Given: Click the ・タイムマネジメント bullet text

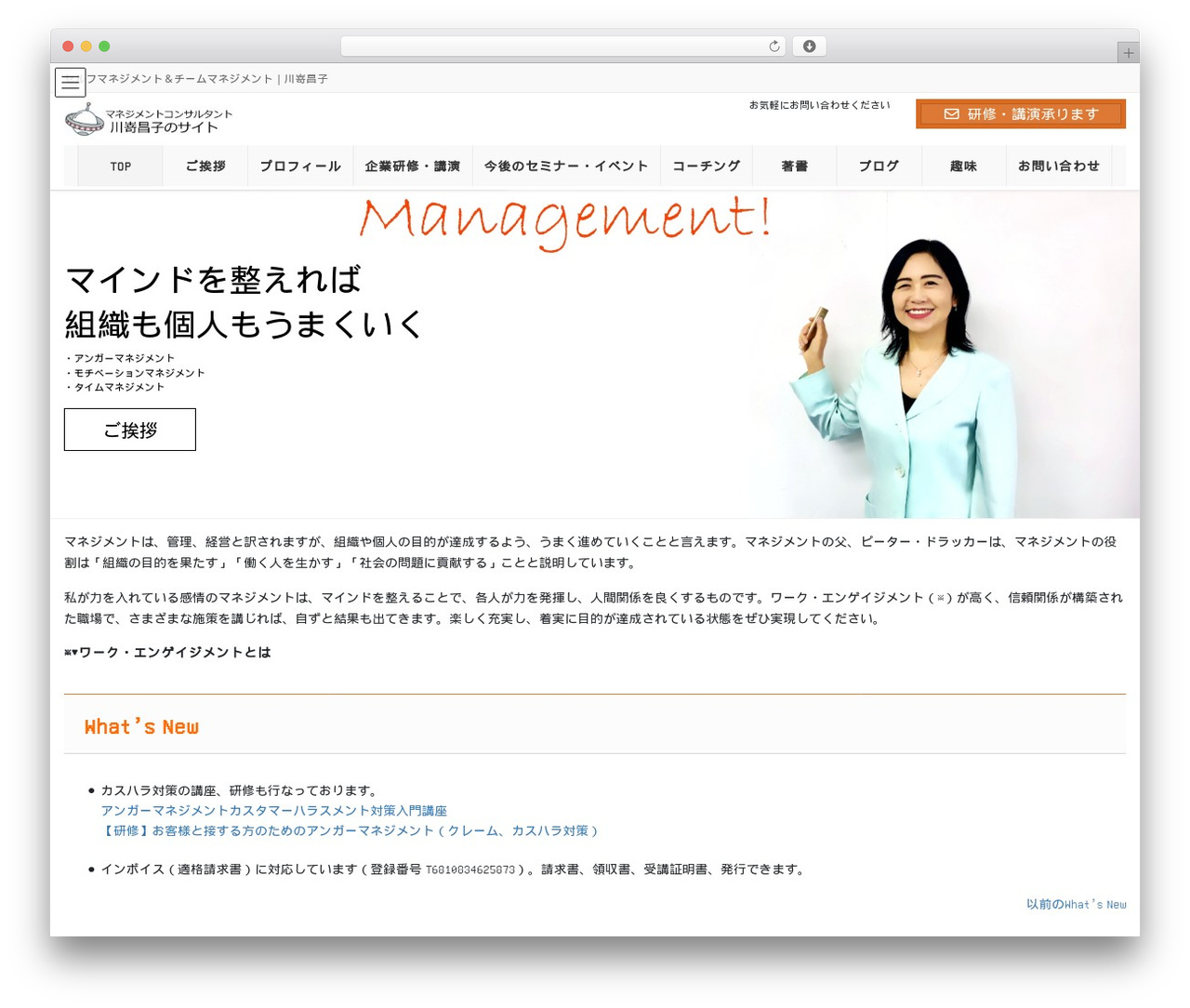Looking at the screenshot, I should tap(114, 387).
